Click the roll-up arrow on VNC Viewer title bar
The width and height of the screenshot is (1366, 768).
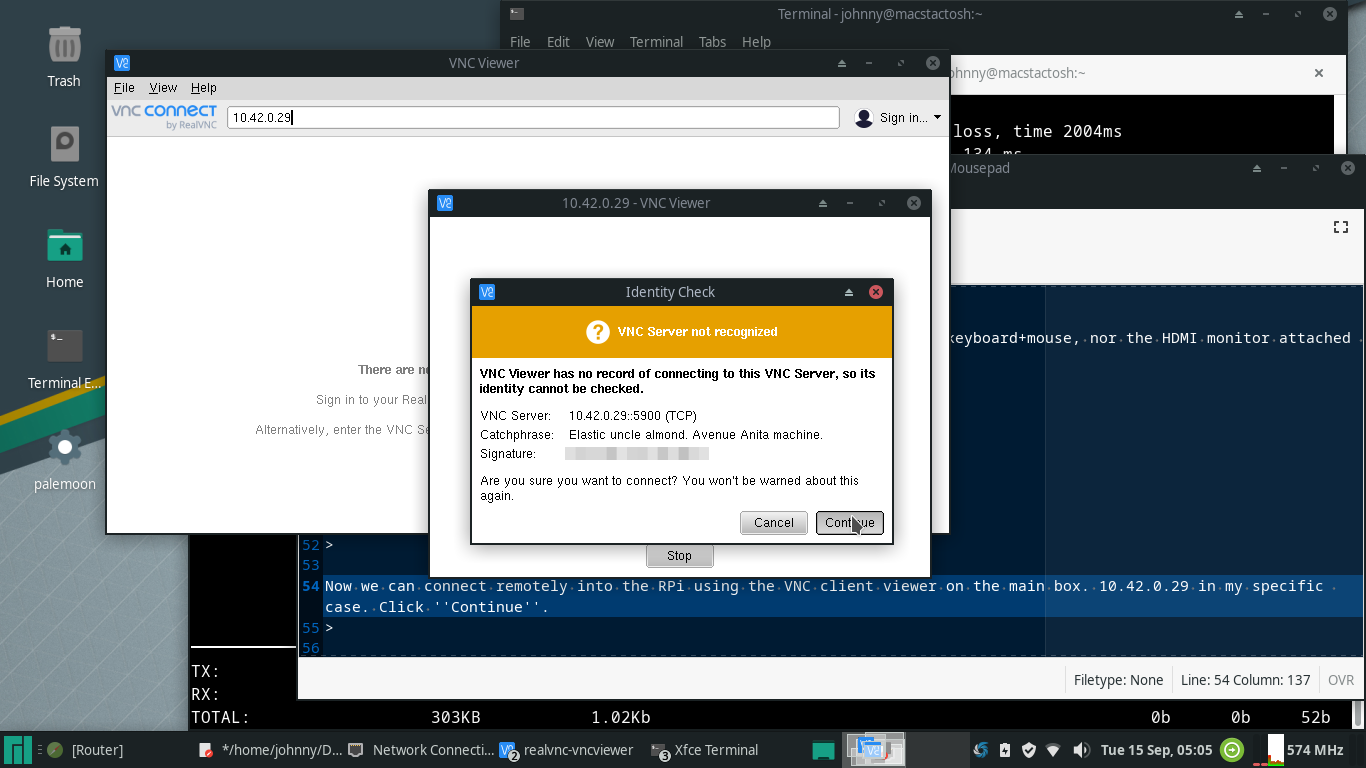pyautogui.click(x=842, y=63)
